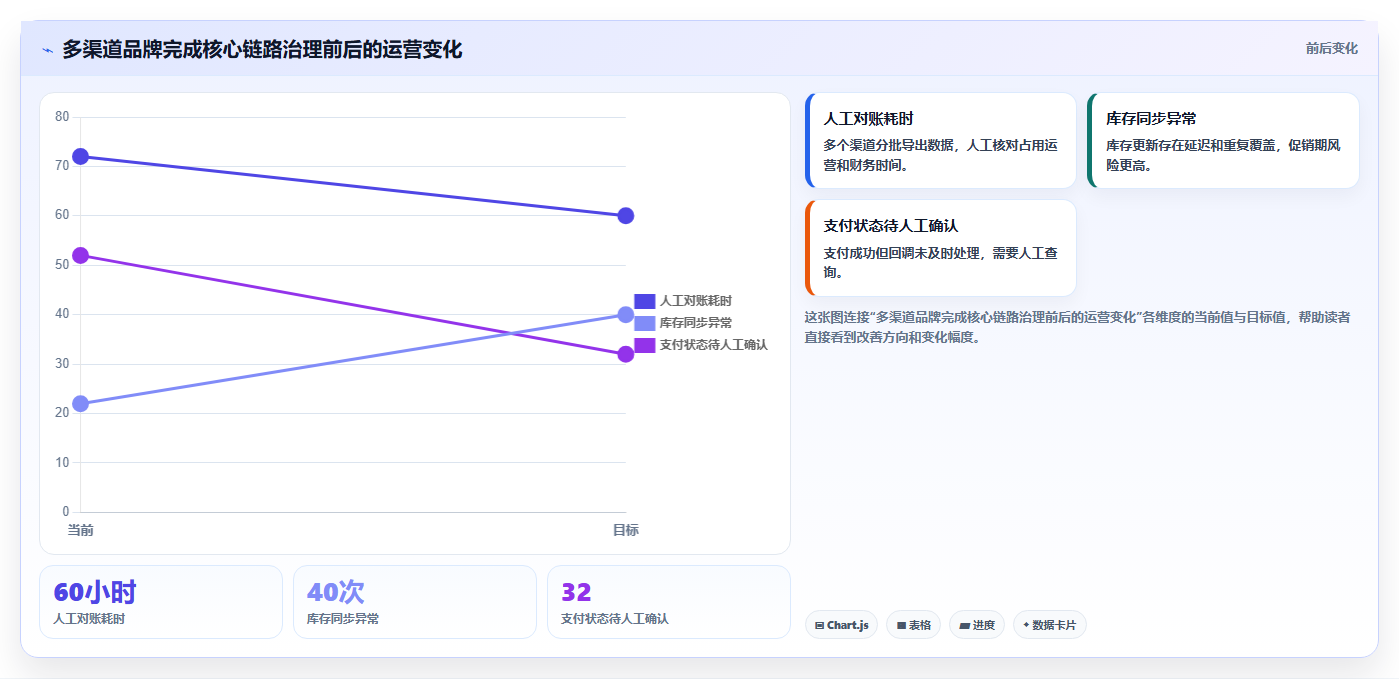Click the 人工对账耗时 data point at 目标 (60)
The width and height of the screenshot is (1399, 679).
(626, 216)
